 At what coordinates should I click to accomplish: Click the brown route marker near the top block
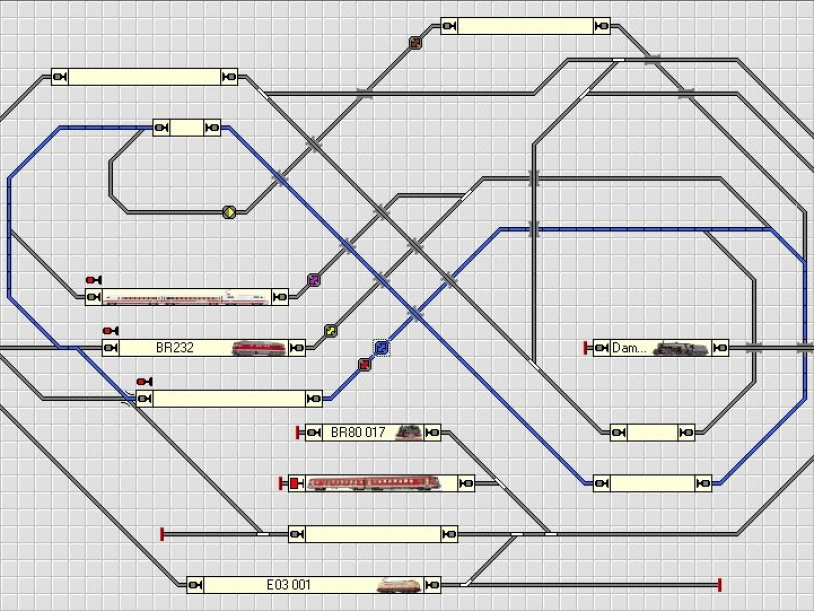click(415, 43)
